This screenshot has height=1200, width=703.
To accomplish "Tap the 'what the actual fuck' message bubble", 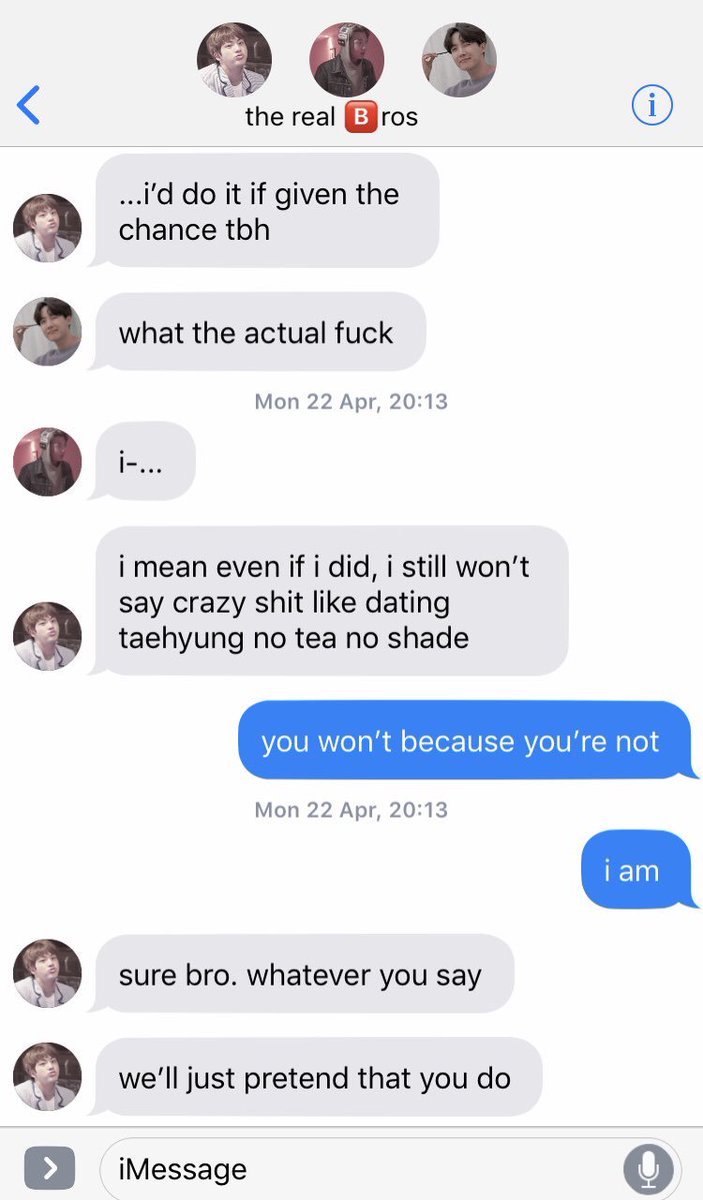I will click(258, 332).
